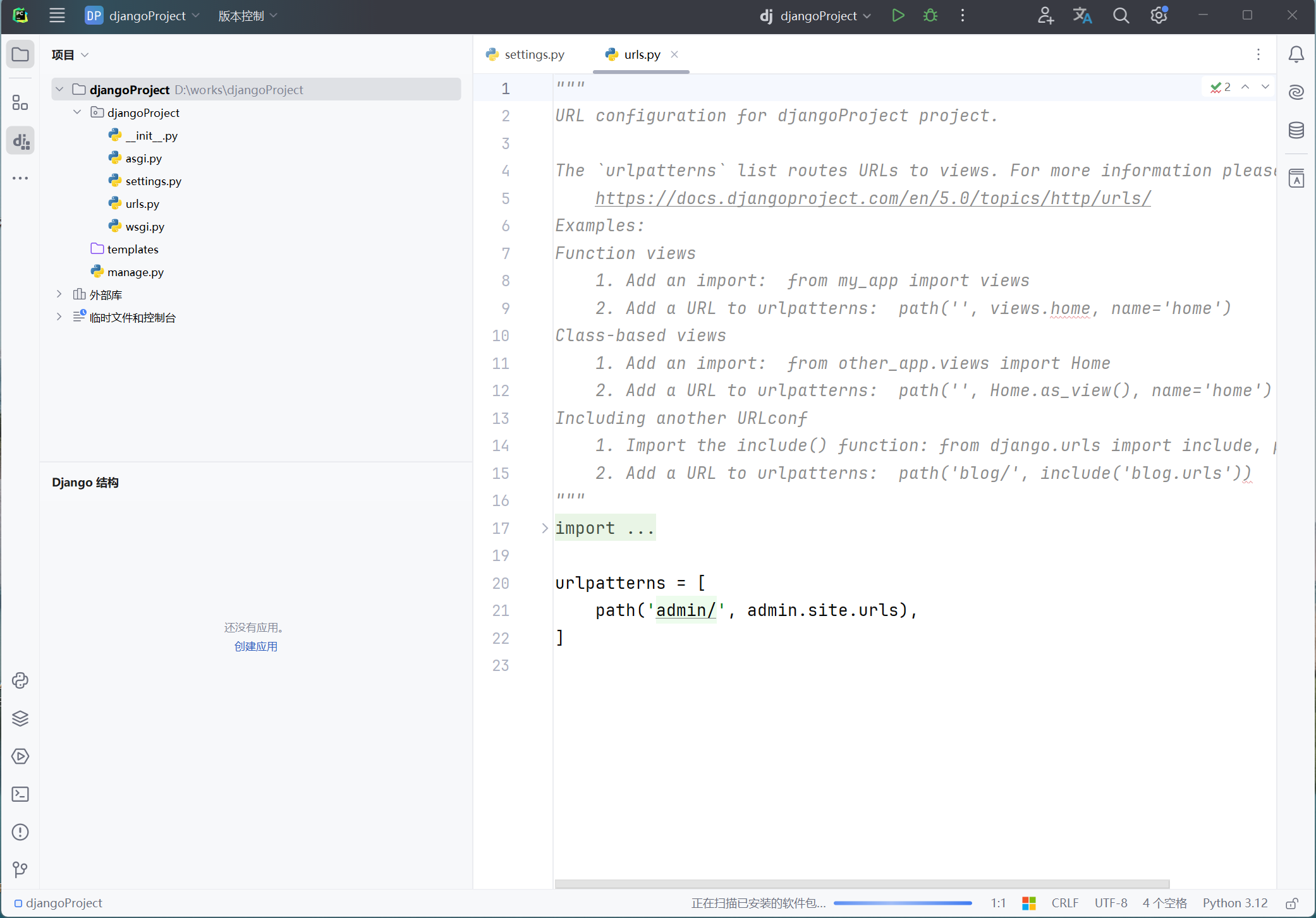The height and width of the screenshot is (918, 1316).
Task: Click the 1:1 caret position indicator
Action: click(998, 903)
